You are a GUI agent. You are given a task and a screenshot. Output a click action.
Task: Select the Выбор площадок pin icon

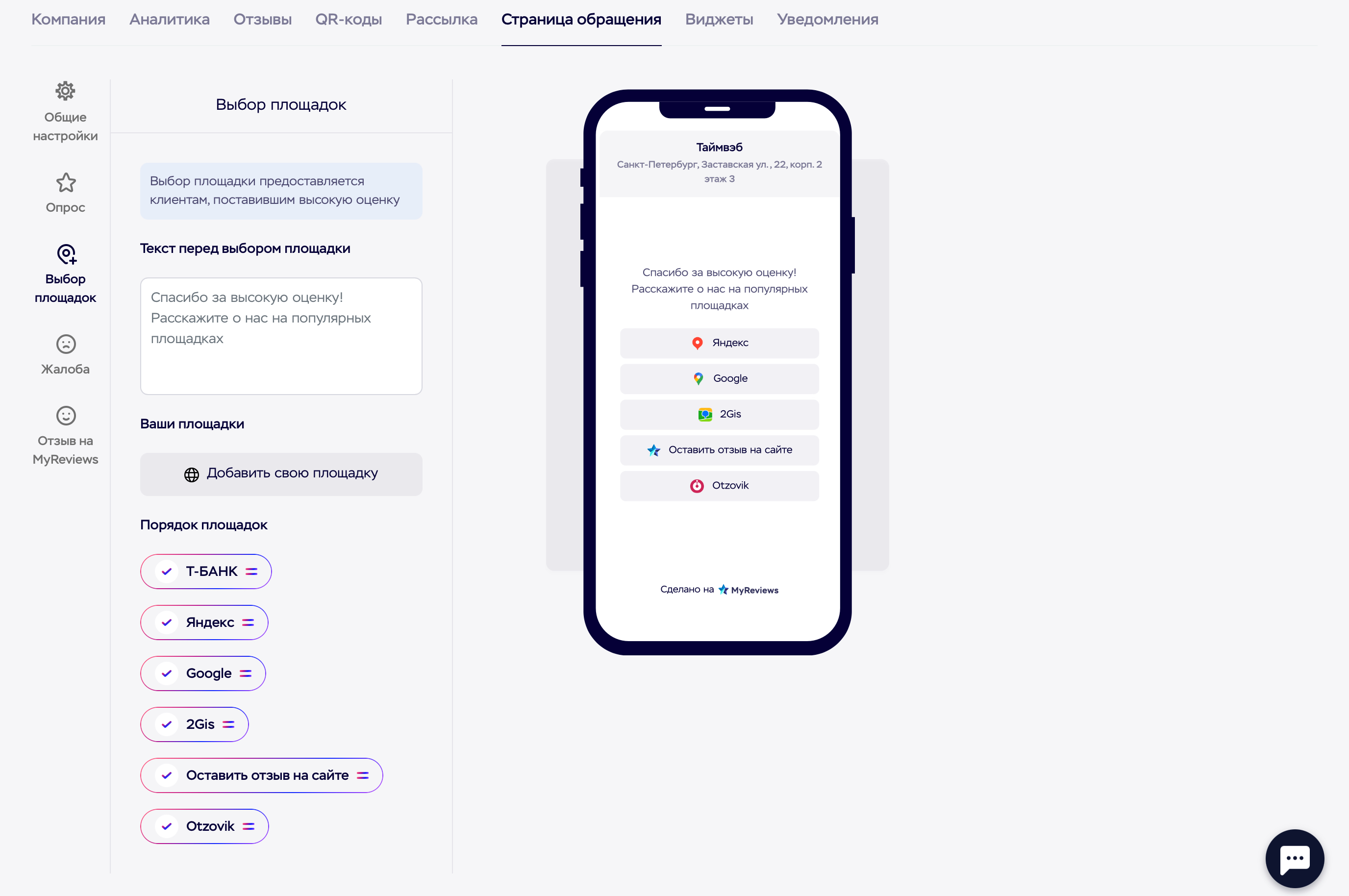(66, 254)
